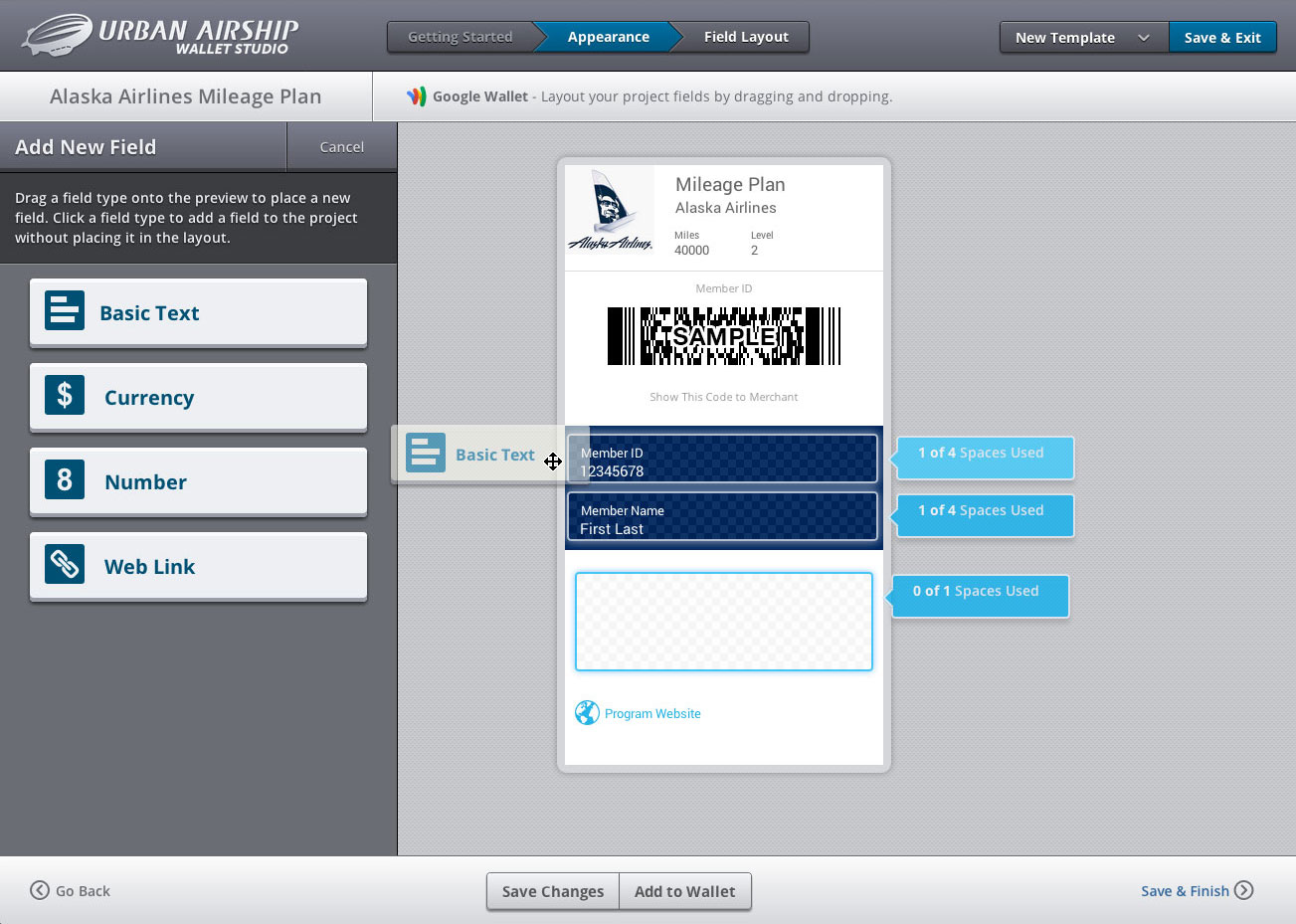Click the New Template label
The height and width of the screenshot is (924, 1296).
(1064, 38)
